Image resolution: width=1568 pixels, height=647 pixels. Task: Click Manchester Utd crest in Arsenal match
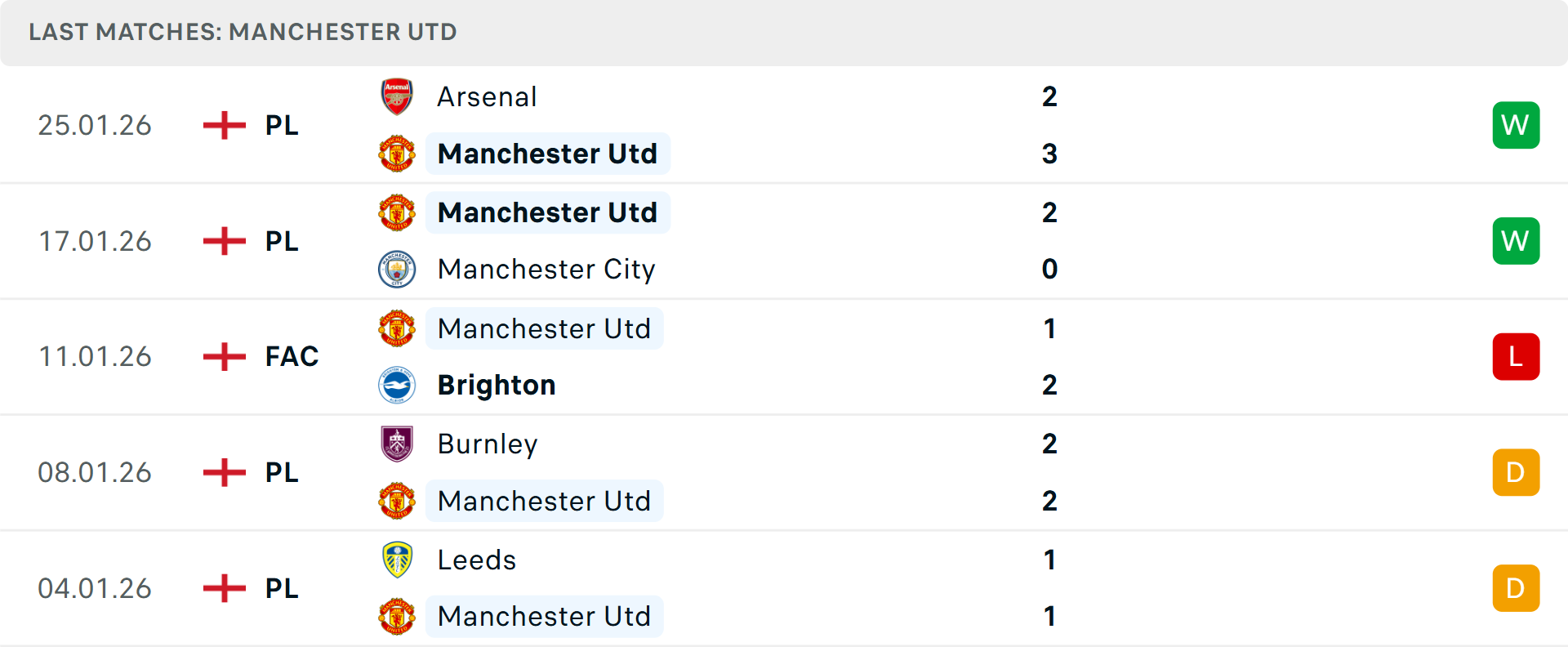pos(397,154)
